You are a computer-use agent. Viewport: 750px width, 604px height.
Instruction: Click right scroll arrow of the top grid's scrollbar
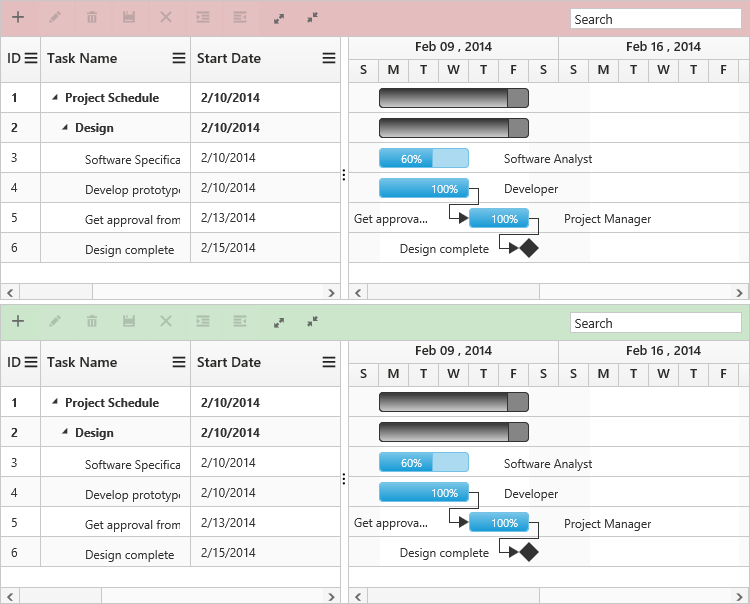click(x=333, y=292)
